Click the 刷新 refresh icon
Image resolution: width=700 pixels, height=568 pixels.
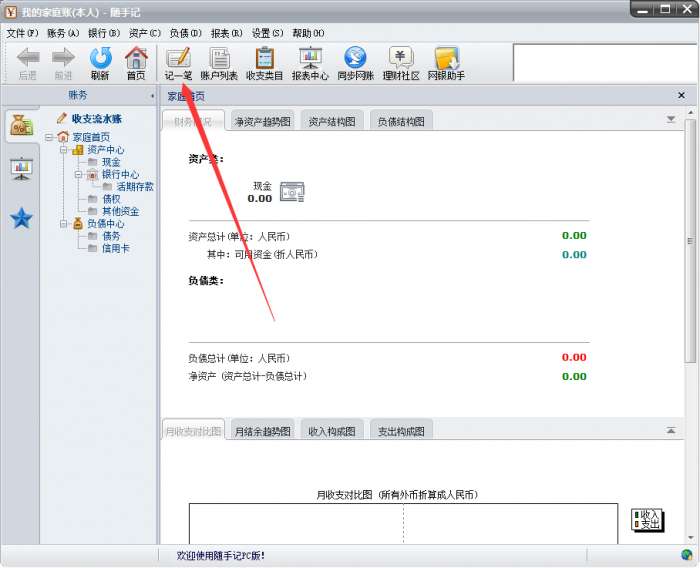pos(100,58)
